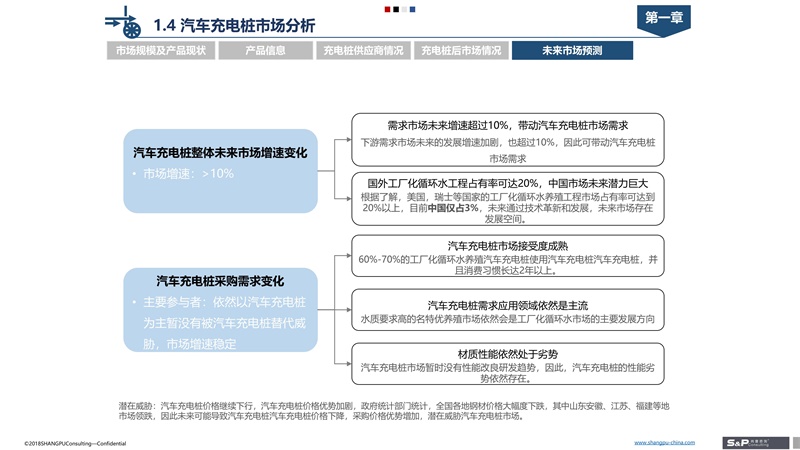The width and height of the screenshot is (800, 450).
Task: Click the 汽车充电桩市场接受度成熟 box
Action: tap(507, 257)
